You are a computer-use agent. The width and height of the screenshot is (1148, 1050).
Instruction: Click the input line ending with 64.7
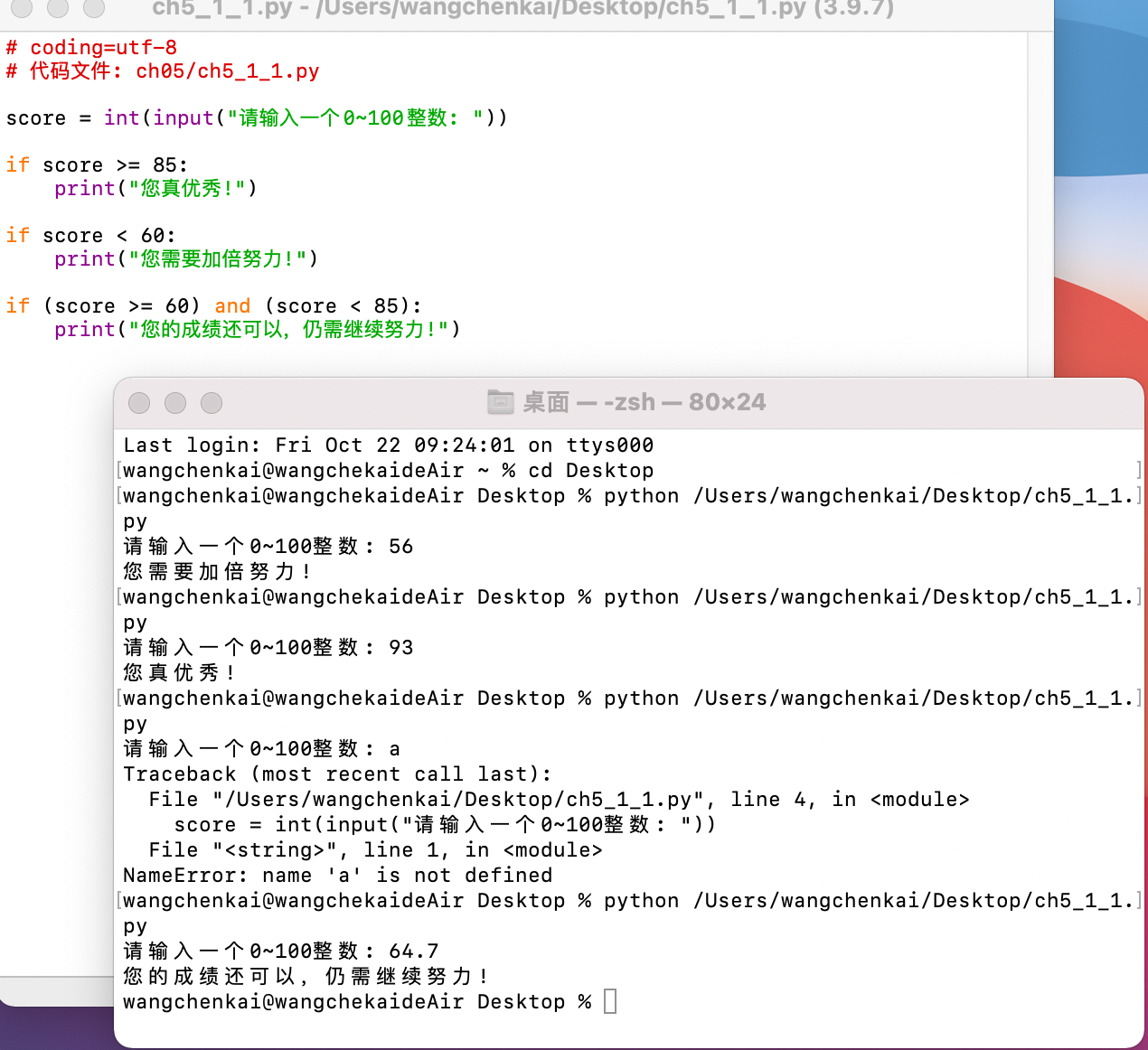coord(281,951)
